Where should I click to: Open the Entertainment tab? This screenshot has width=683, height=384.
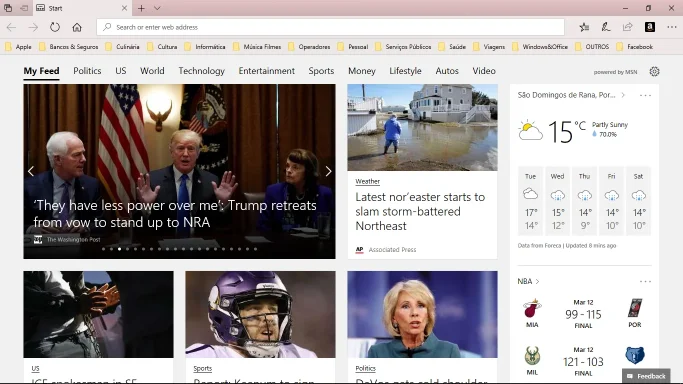(267, 71)
